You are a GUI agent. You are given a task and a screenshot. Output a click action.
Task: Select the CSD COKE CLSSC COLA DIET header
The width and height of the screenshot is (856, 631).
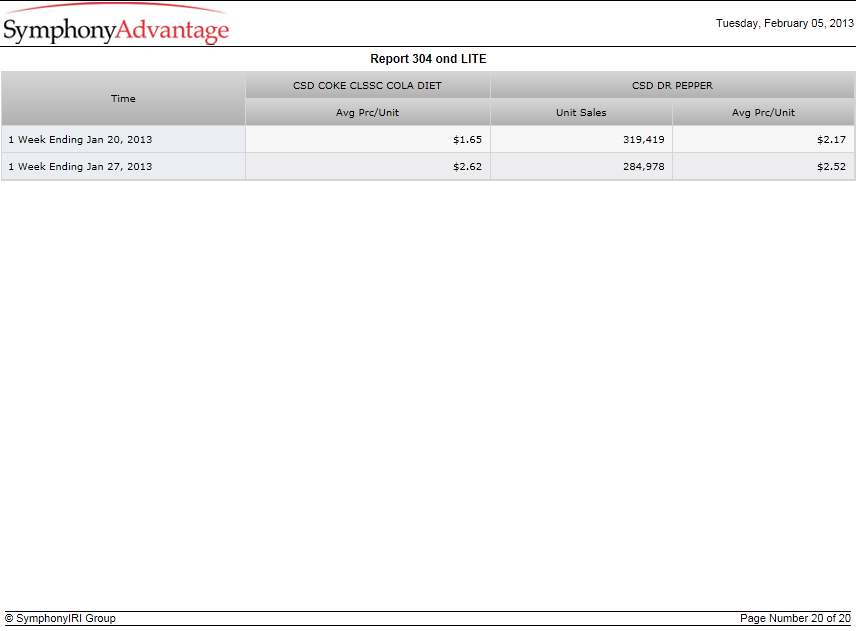point(367,86)
